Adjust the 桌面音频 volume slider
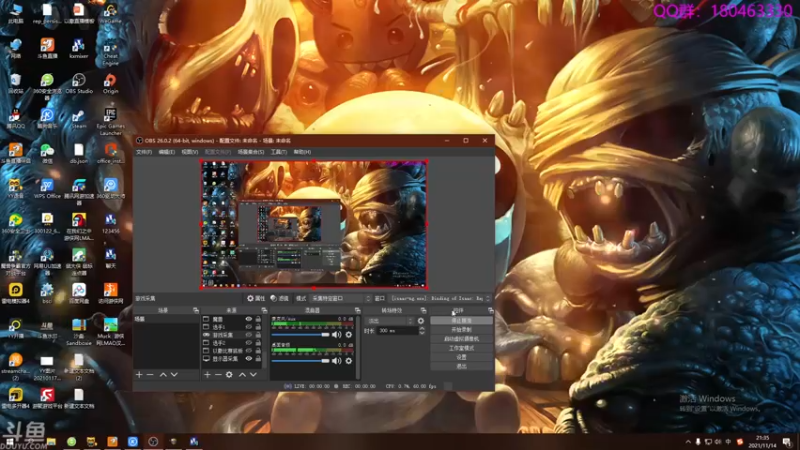 click(301, 361)
